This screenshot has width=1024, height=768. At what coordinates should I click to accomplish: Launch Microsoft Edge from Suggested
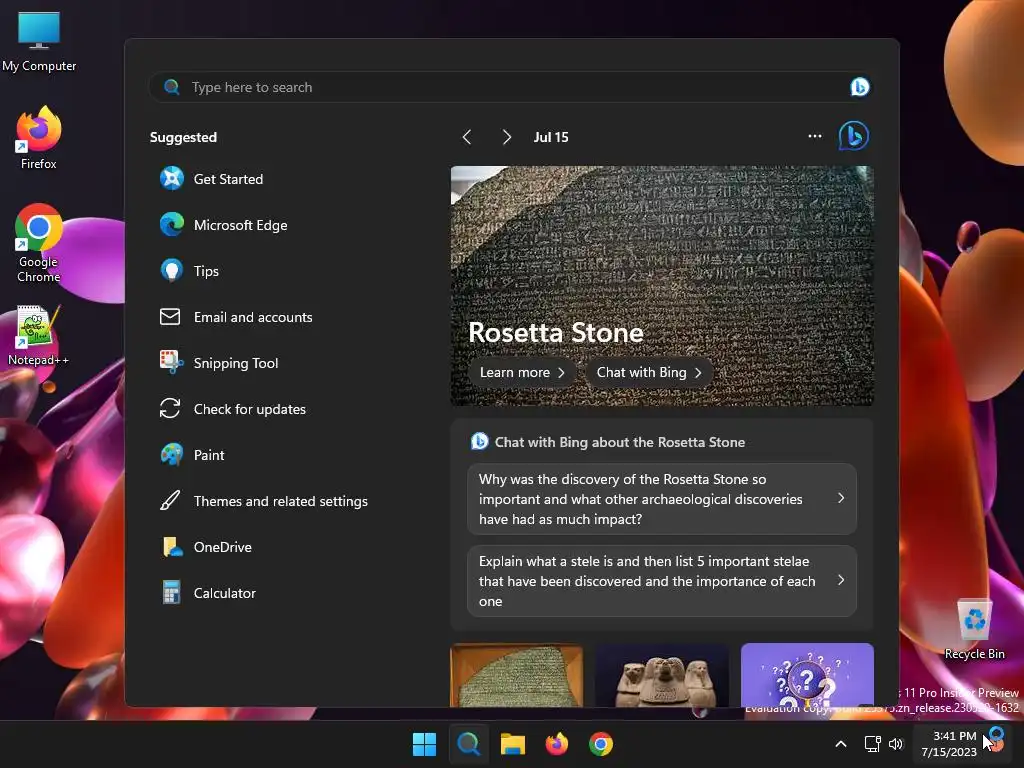[x=224, y=225]
